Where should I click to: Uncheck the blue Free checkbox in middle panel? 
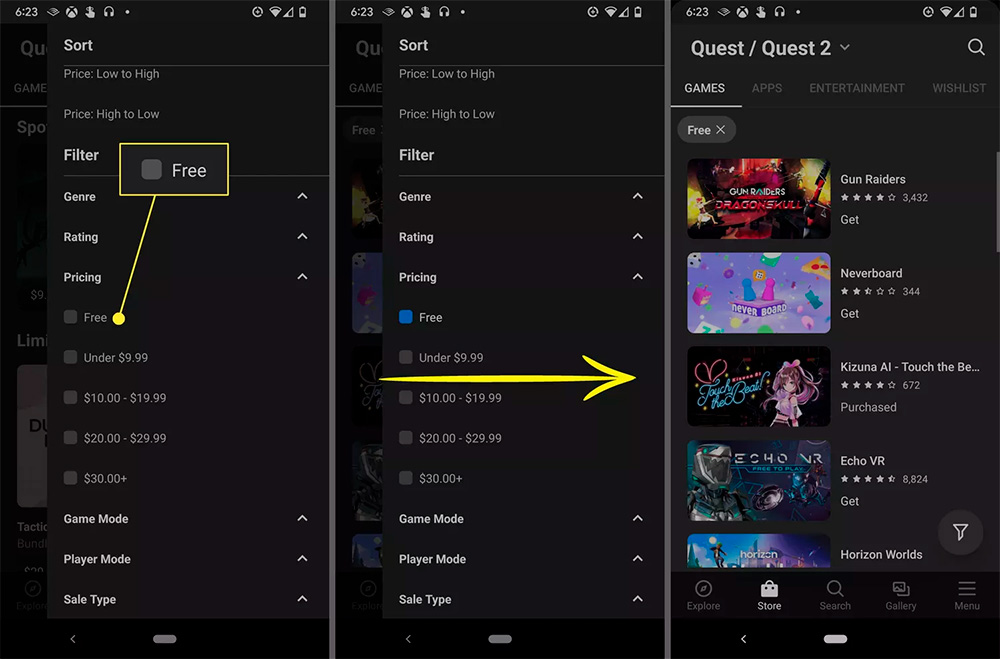406,317
